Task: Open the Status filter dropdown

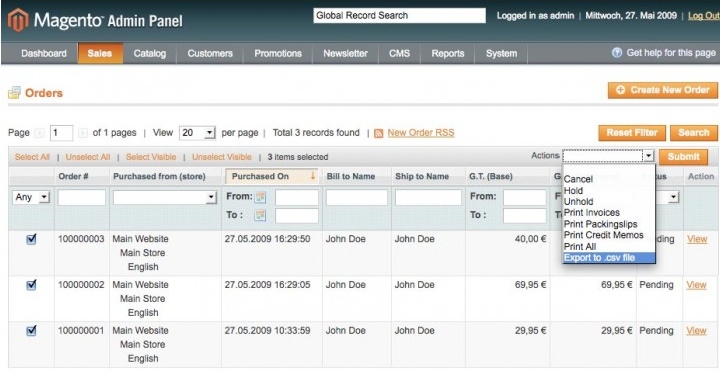Action: (674, 197)
